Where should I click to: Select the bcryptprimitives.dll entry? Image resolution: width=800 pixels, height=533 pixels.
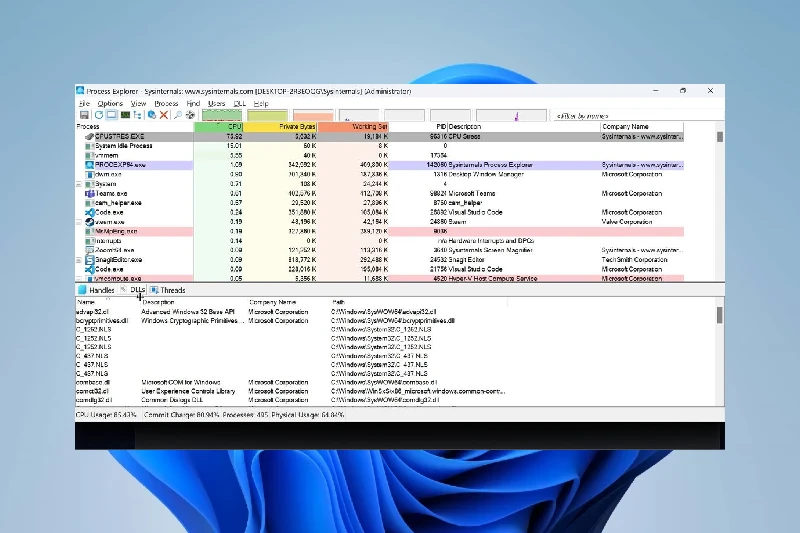[x=291, y=321]
